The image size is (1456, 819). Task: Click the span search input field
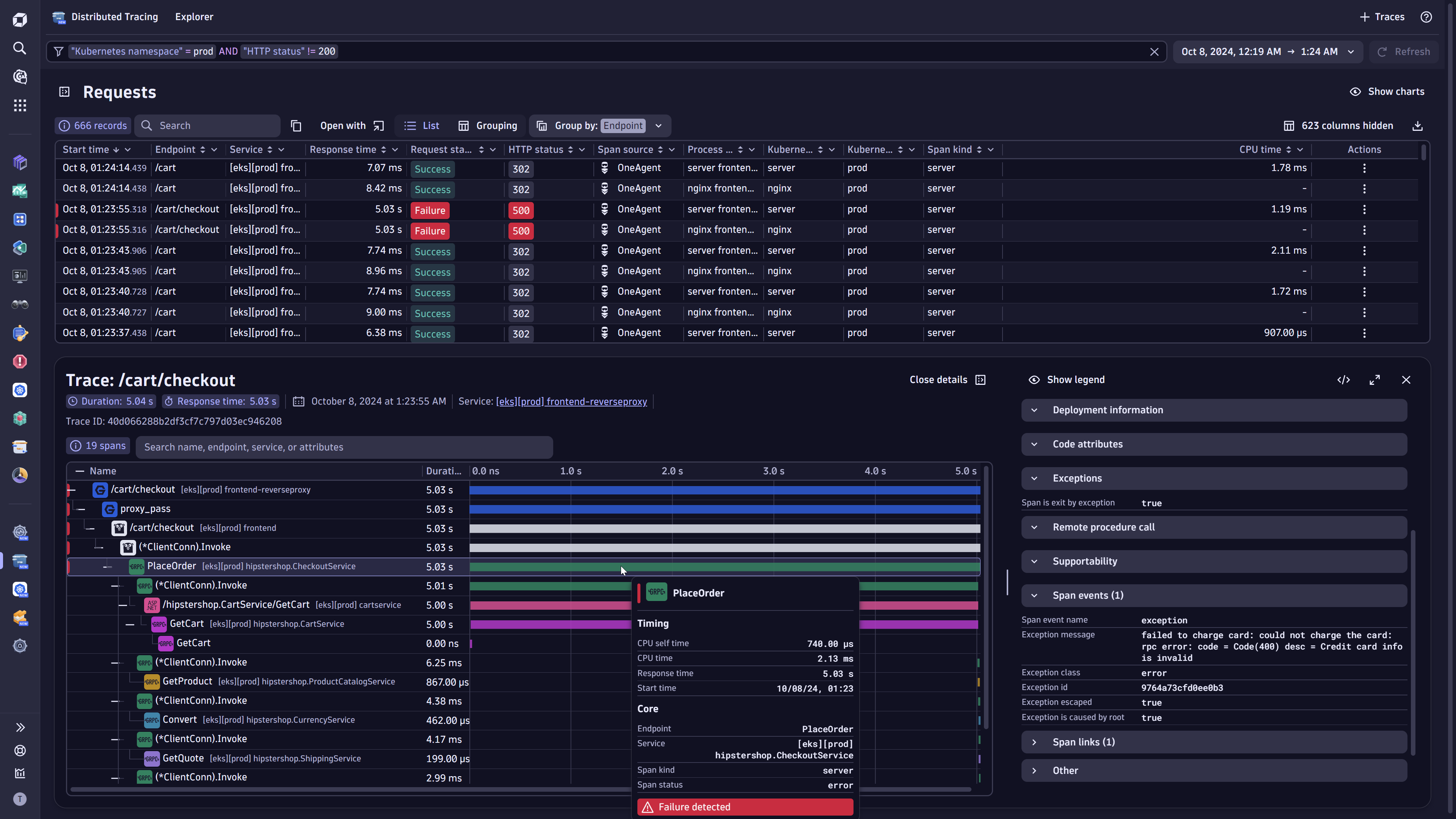[345, 447]
